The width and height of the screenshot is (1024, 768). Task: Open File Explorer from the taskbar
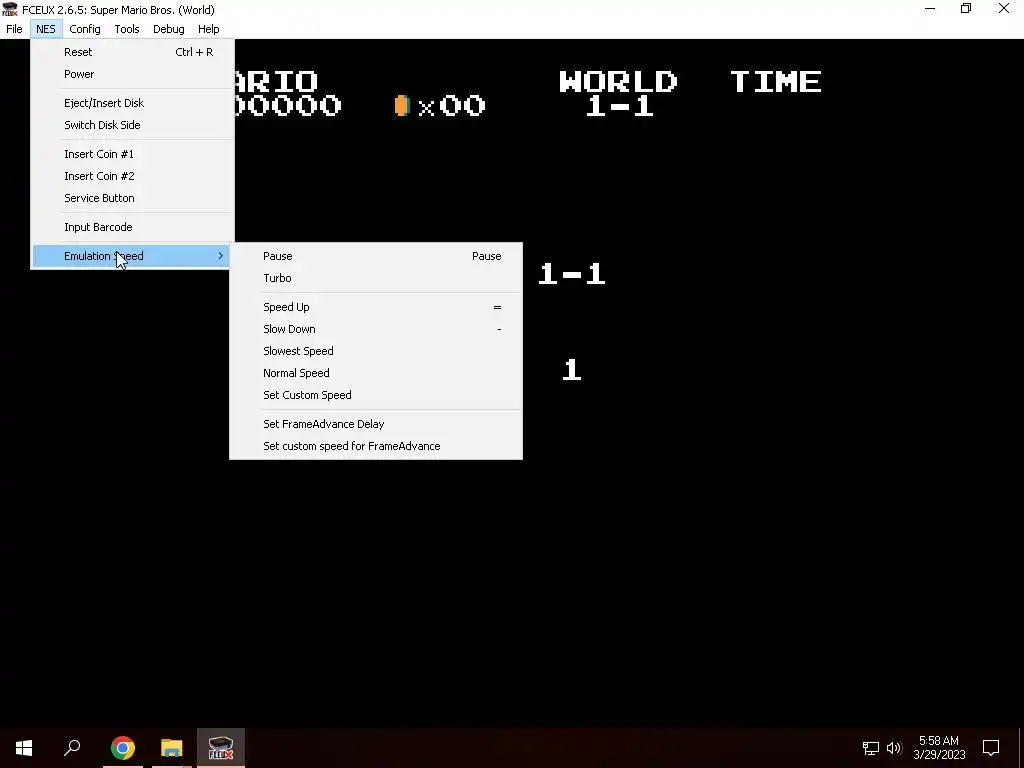172,748
